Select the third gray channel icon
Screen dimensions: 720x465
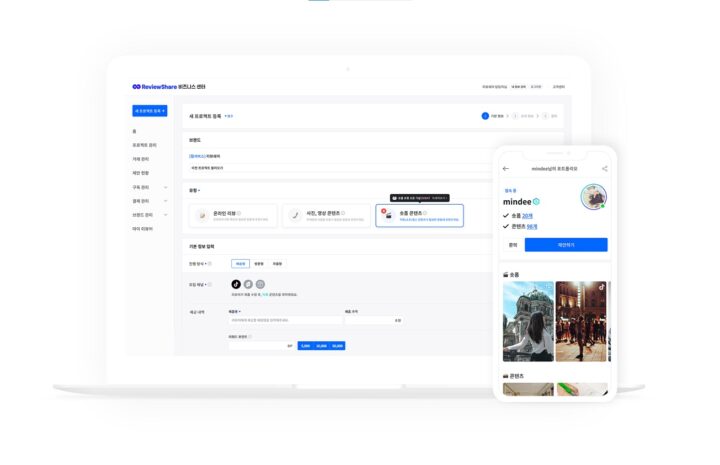260,285
